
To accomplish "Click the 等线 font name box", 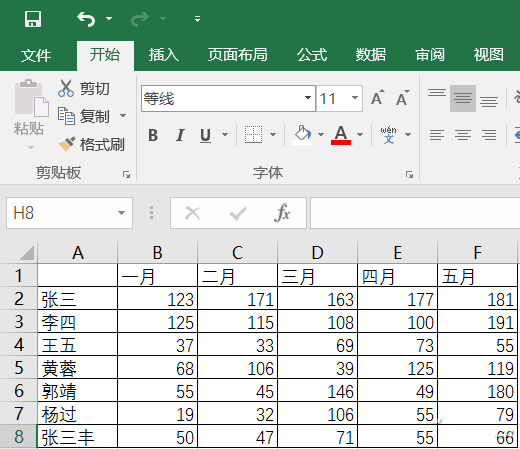I will [x=221, y=99].
